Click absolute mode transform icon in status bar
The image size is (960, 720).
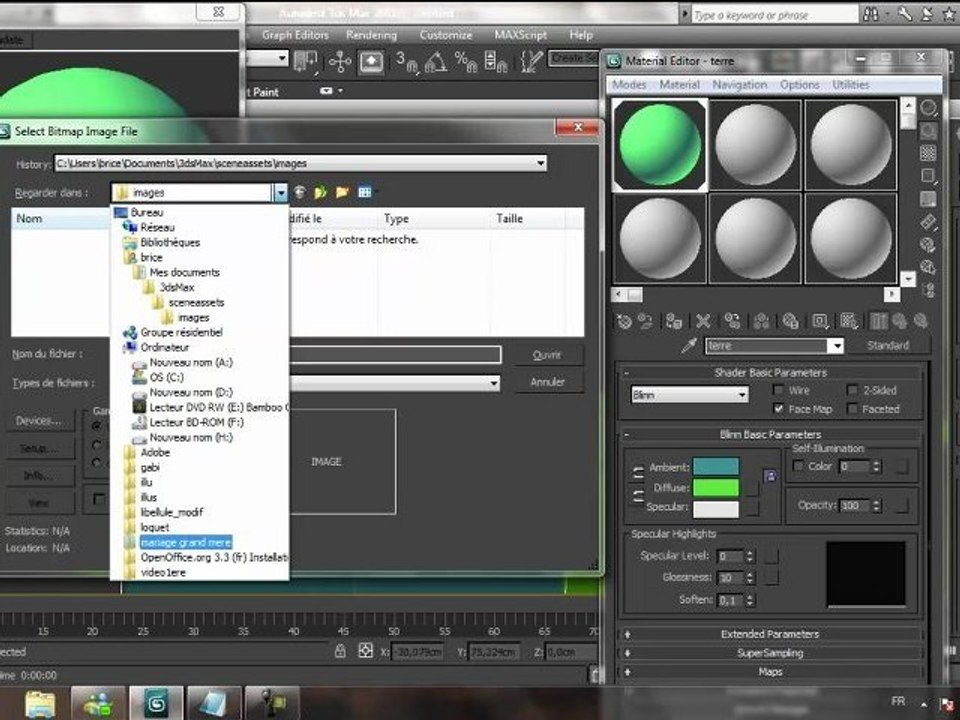[x=366, y=651]
